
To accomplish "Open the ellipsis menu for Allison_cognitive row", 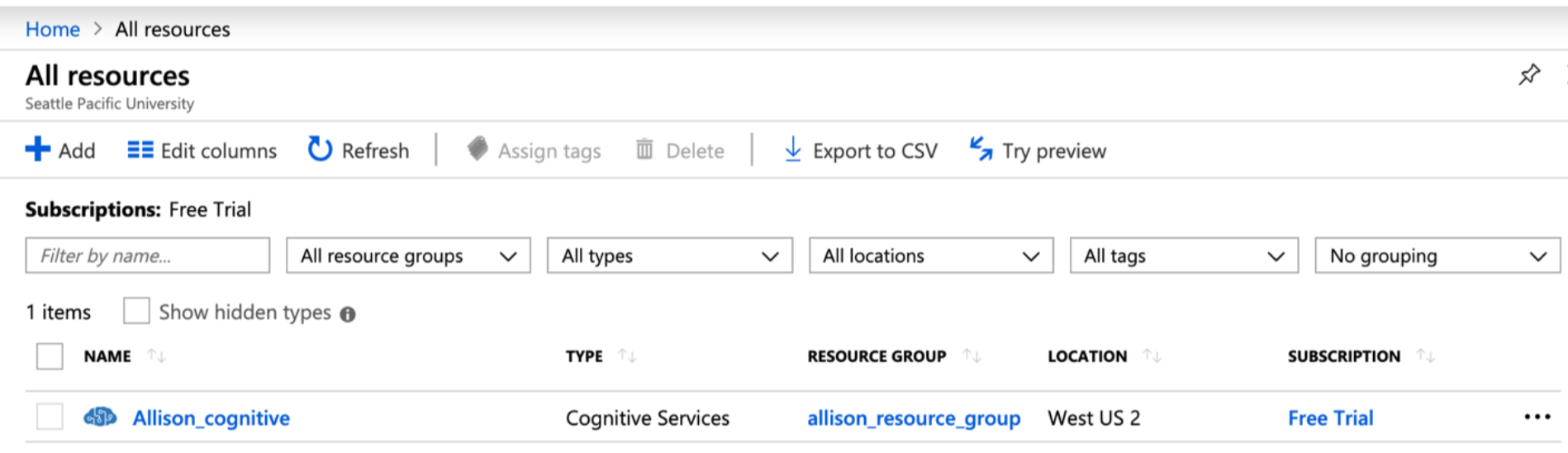I will pos(1537,417).
